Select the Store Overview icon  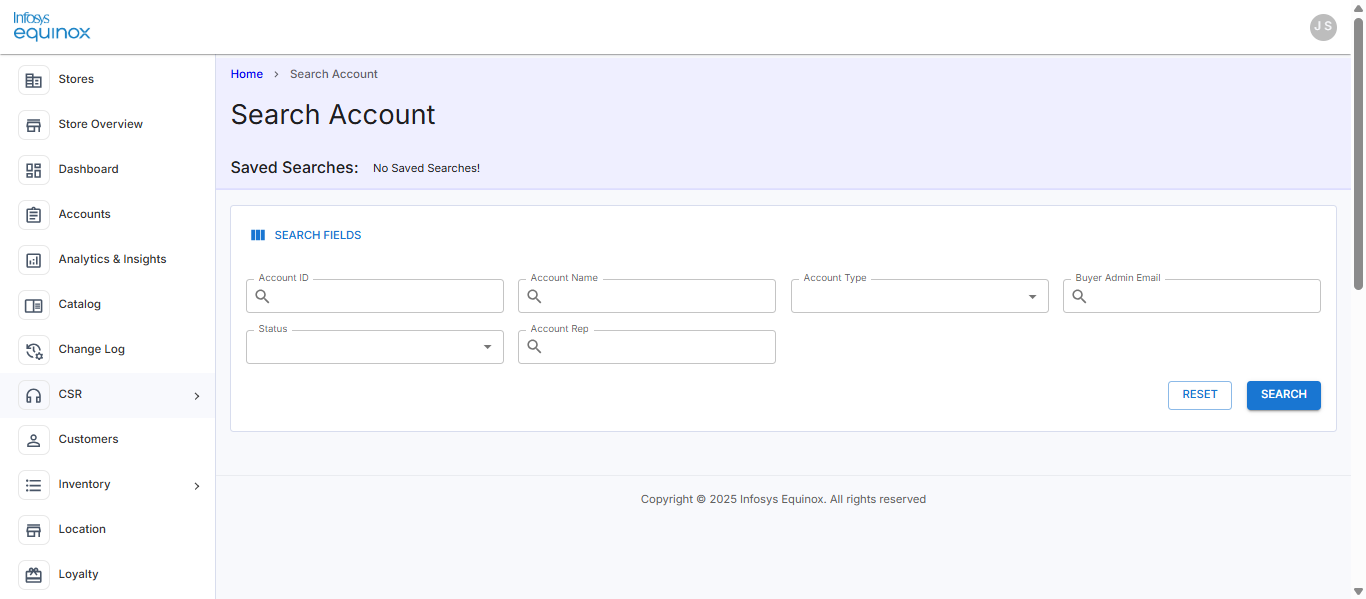34,125
